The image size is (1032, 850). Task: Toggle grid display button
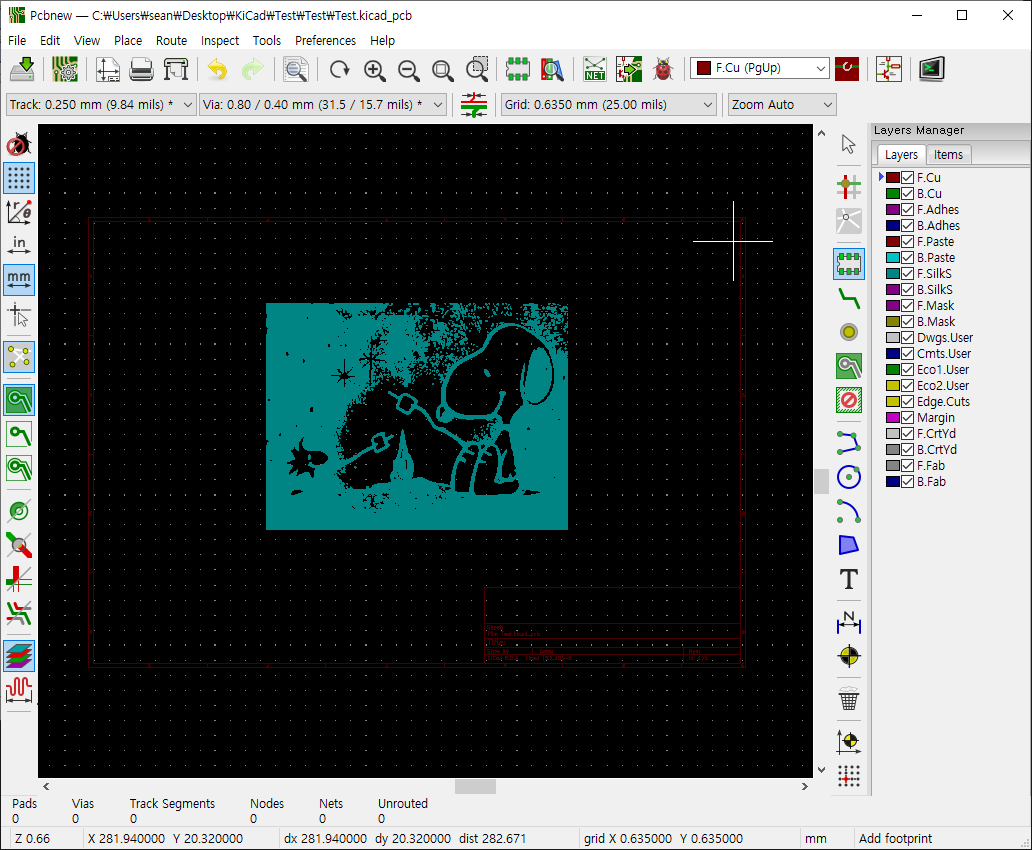(19, 178)
